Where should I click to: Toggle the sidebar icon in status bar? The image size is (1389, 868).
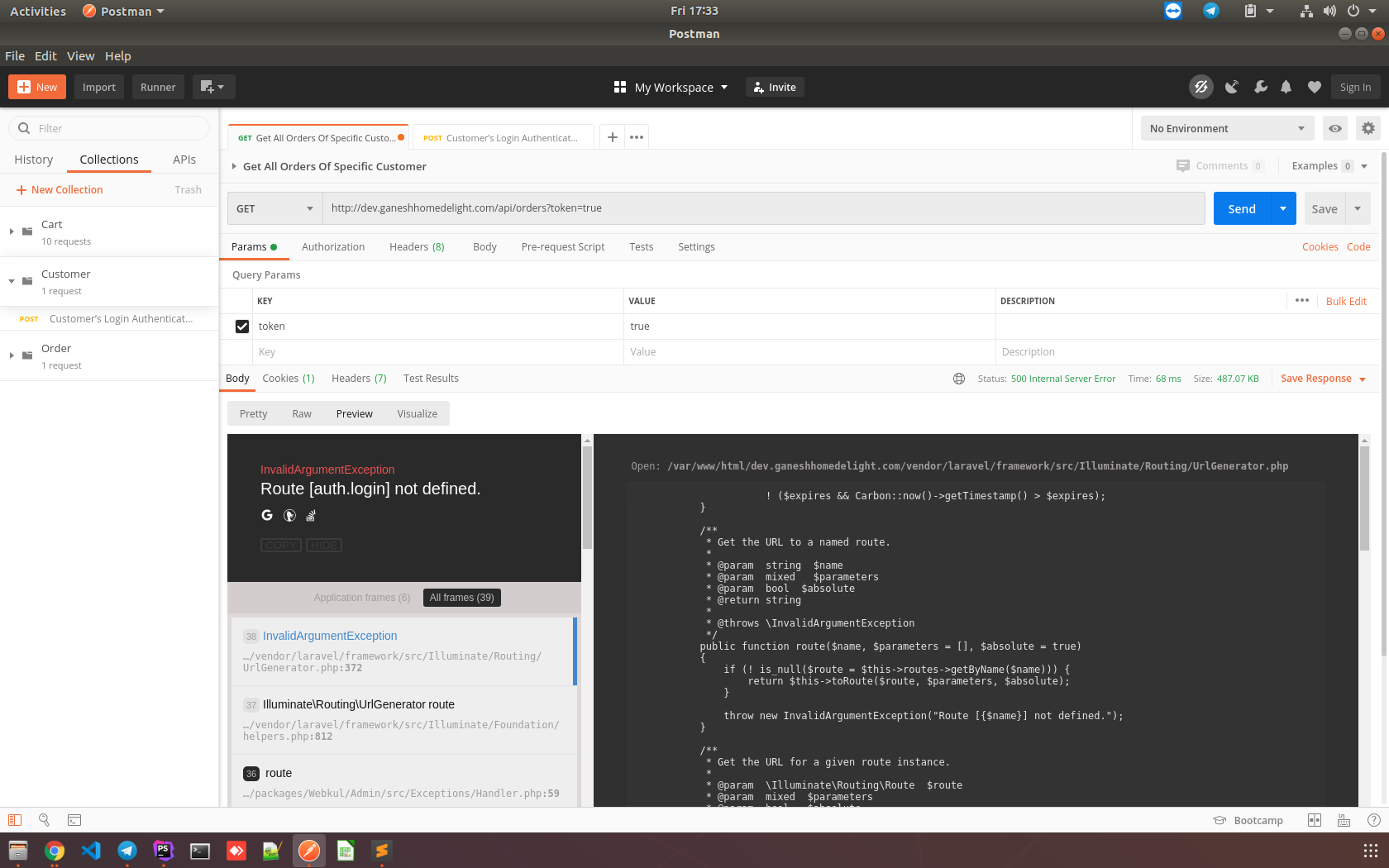point(14,820)
